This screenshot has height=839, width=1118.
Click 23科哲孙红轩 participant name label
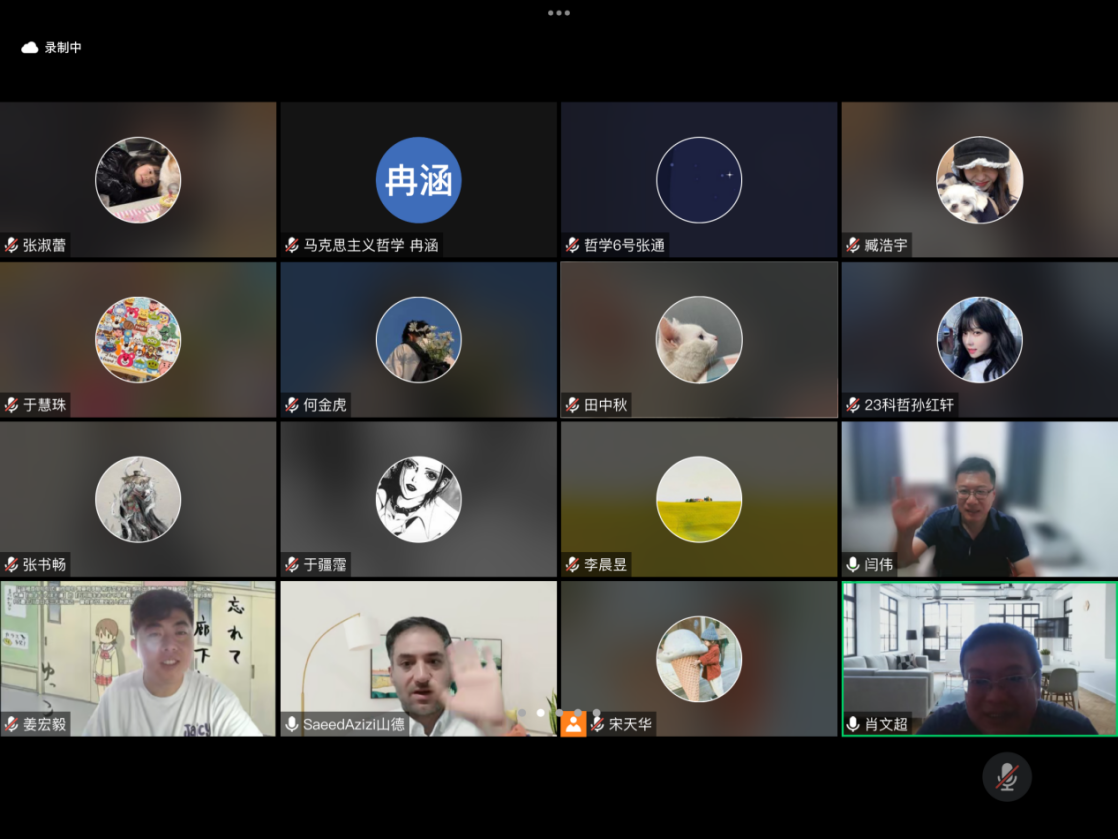[909, 405]
